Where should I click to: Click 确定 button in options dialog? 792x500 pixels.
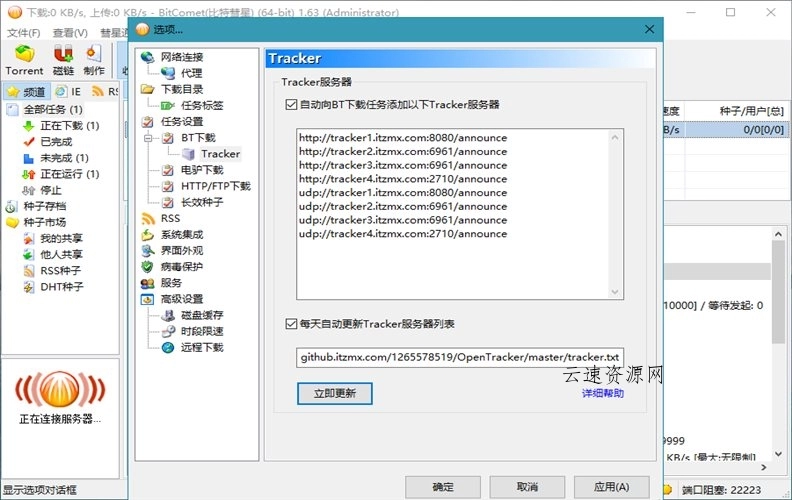pos(443,487)
